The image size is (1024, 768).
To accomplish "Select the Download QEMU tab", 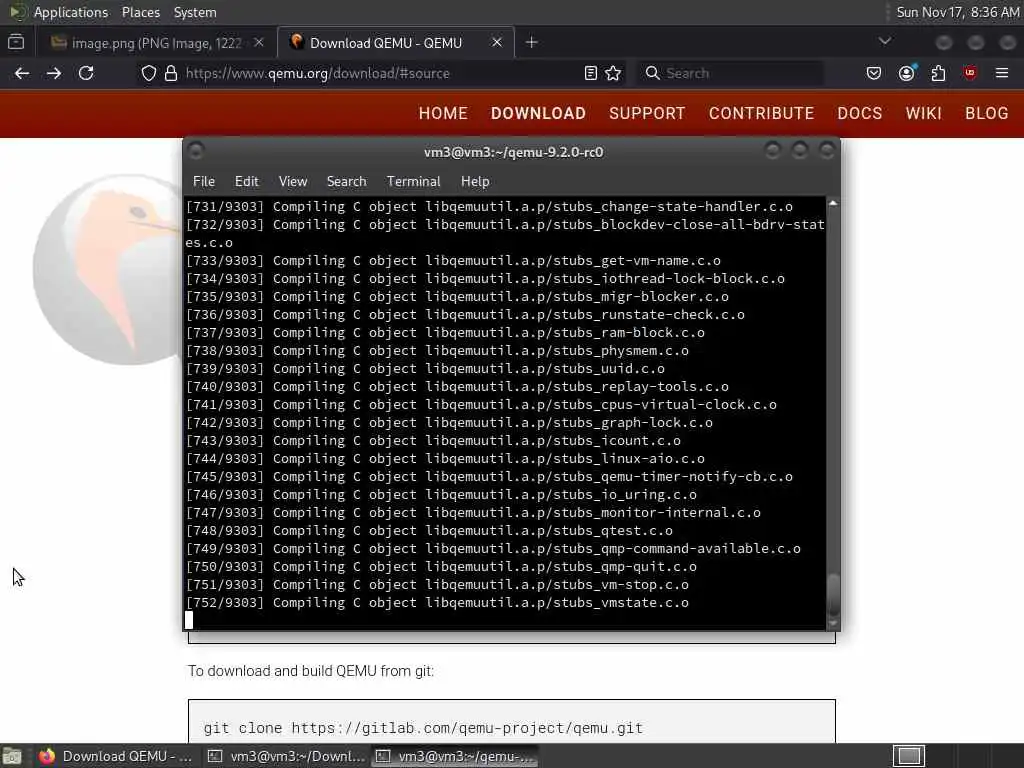I will pyautogui.click(x=396, y=42).
